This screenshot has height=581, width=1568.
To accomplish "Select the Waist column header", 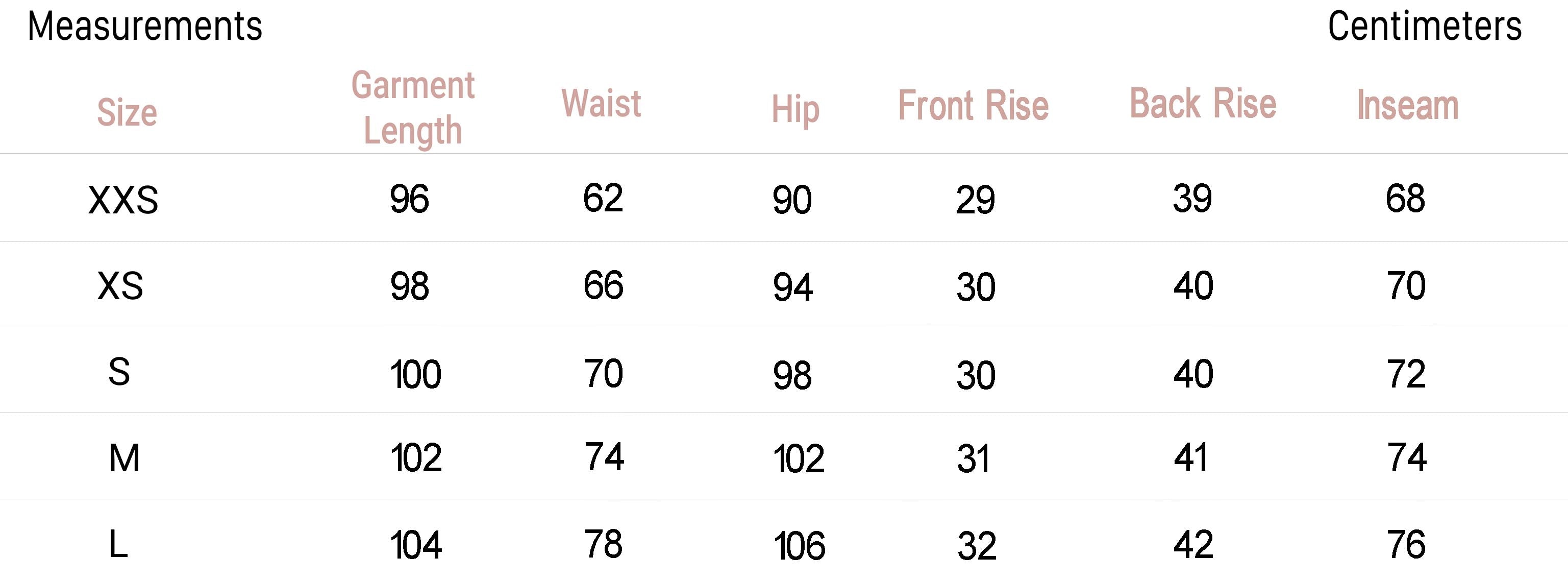I will (x=601, y=103).
